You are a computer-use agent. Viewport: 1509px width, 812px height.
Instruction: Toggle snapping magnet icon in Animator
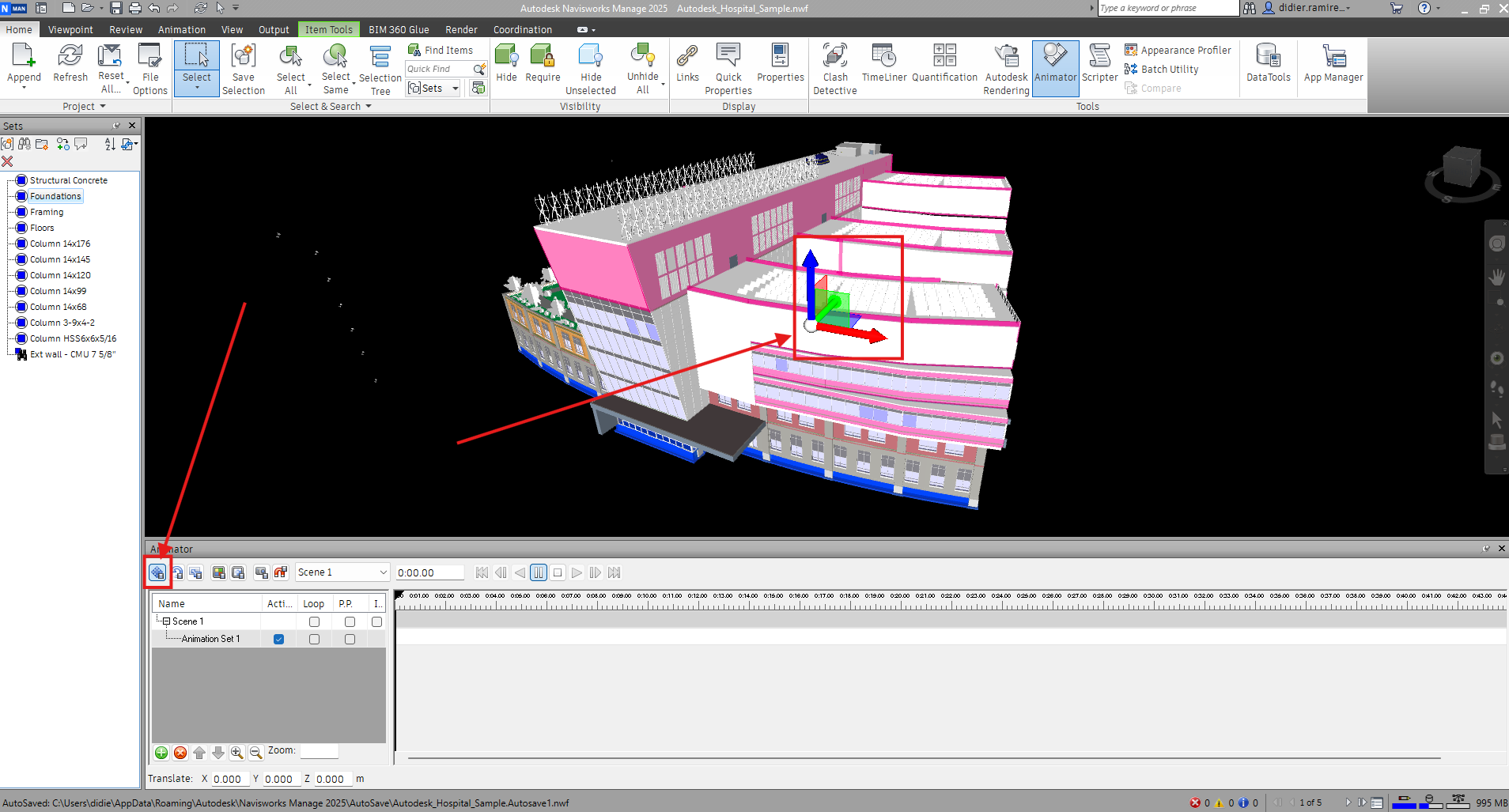click(x=280, y=572)
